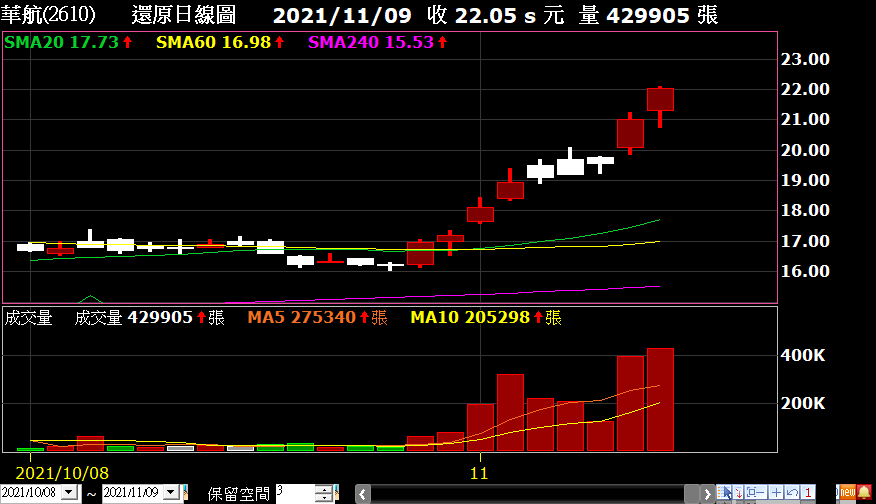Click the scrollbar right arrow button
This screenshot has height=504, width=876.
[707, 494]
